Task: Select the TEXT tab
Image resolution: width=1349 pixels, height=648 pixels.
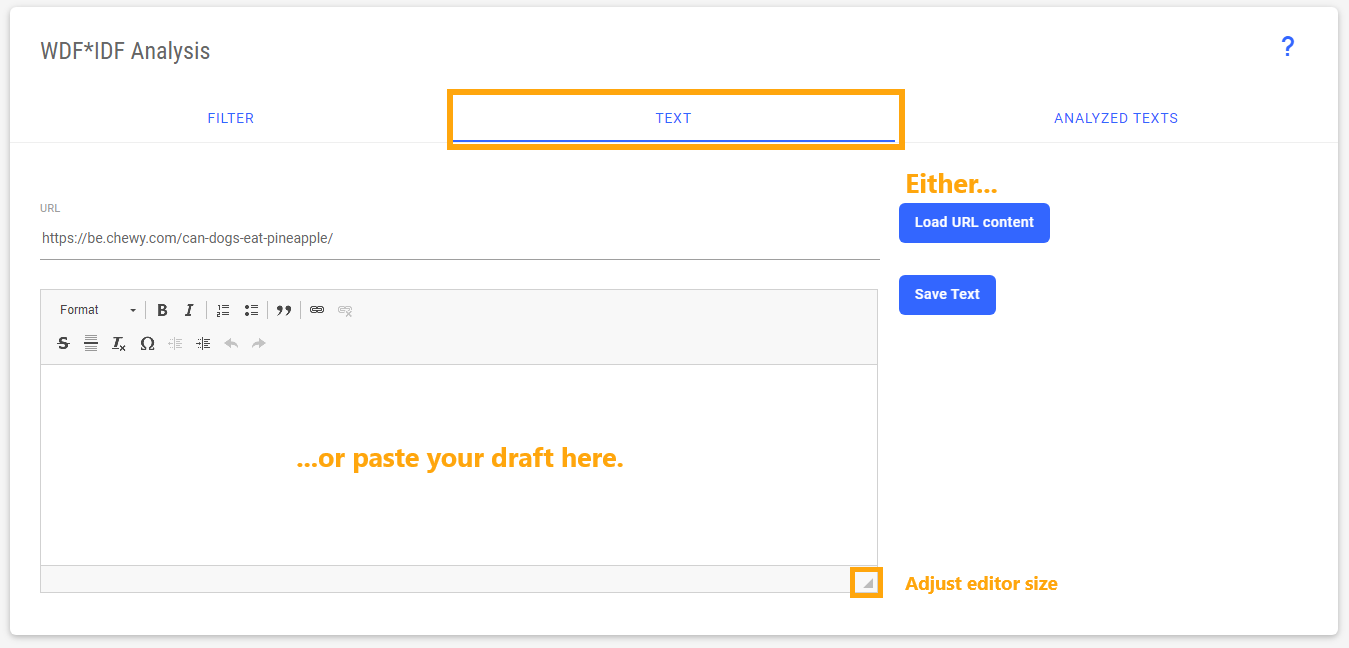Action: pyautogui.click(x=673, y=117)
